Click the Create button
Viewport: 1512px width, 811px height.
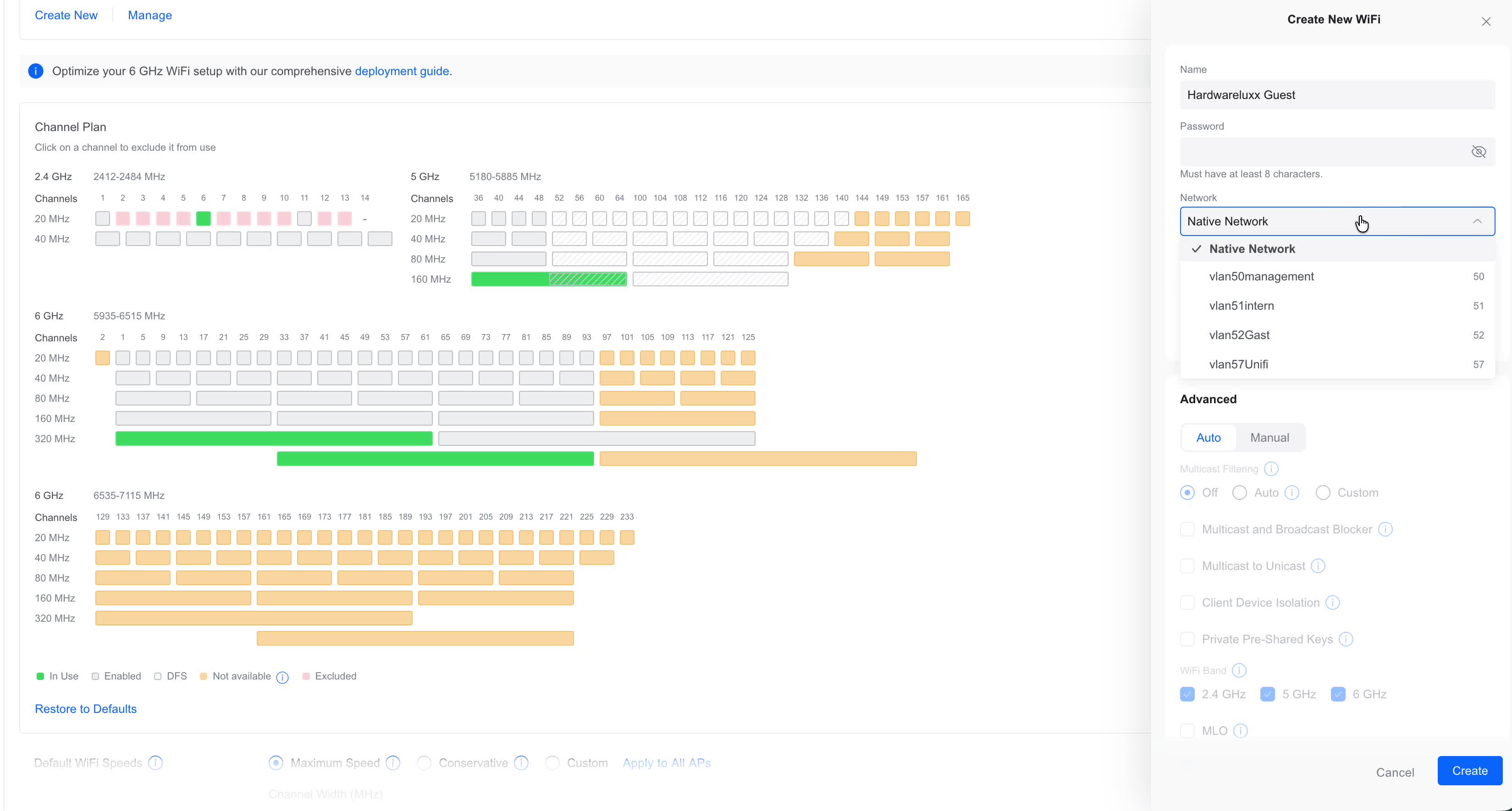[x=1469, y=771]
